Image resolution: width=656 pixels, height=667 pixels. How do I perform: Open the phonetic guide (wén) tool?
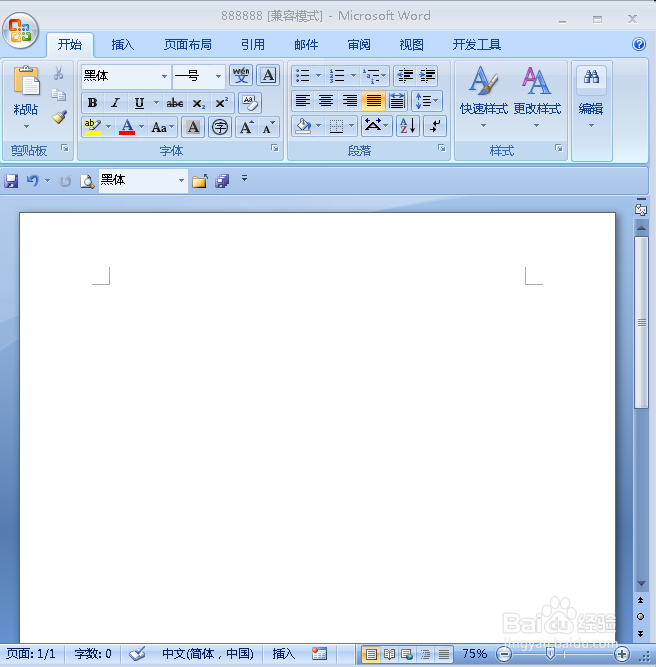pos(241,76)
